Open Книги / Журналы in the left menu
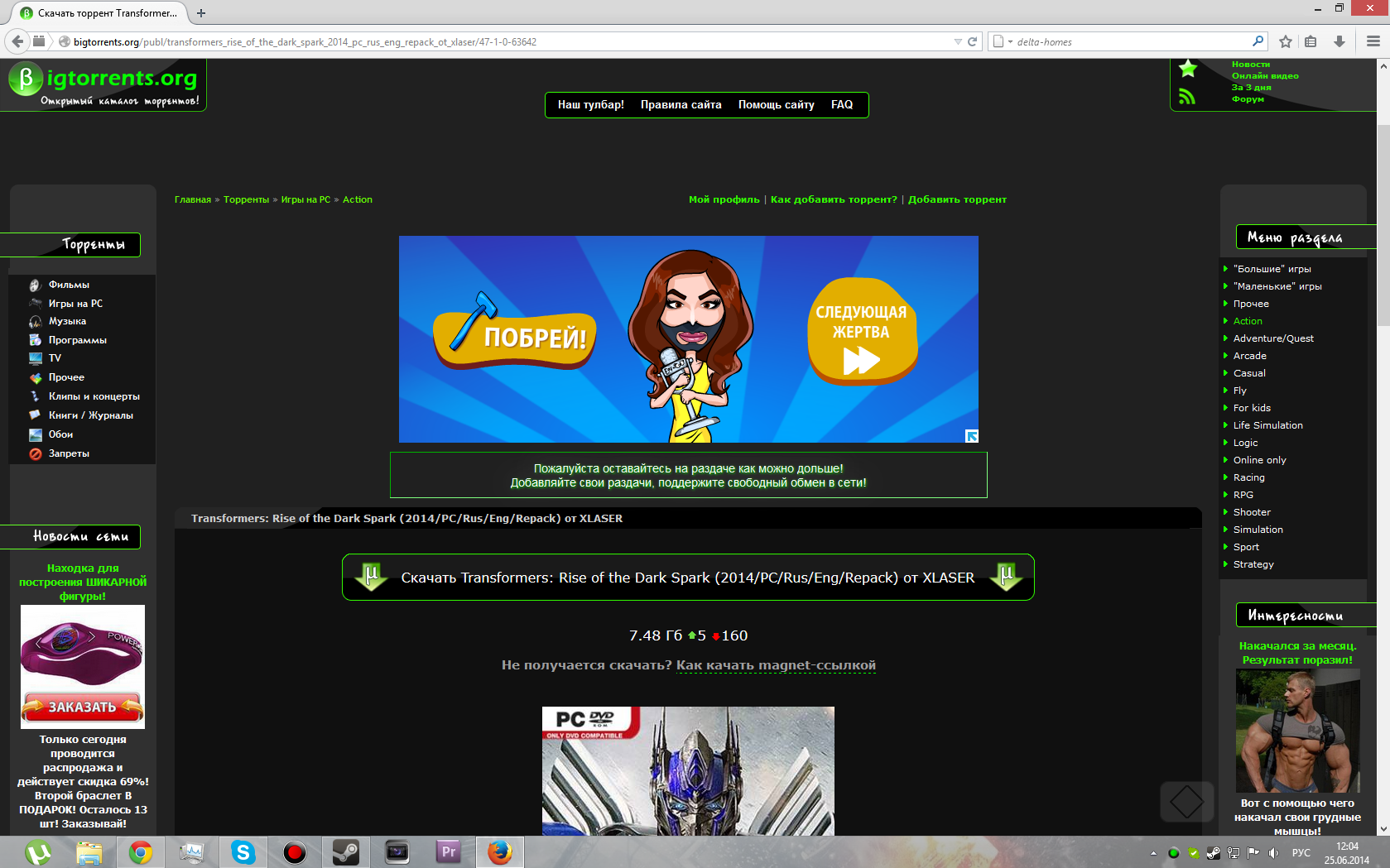 tap(90, 415)
